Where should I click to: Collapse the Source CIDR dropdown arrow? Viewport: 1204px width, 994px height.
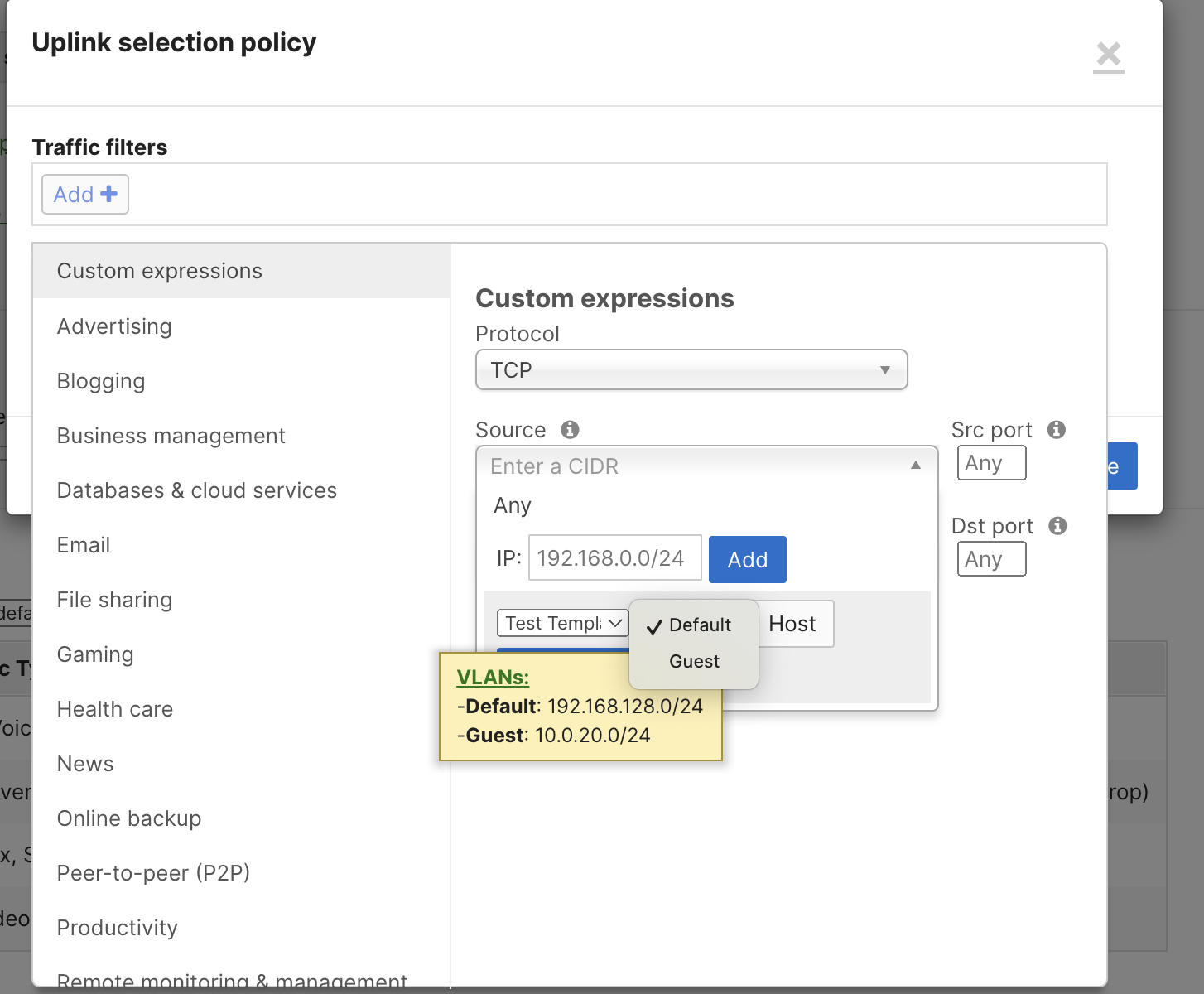point(916,466)
